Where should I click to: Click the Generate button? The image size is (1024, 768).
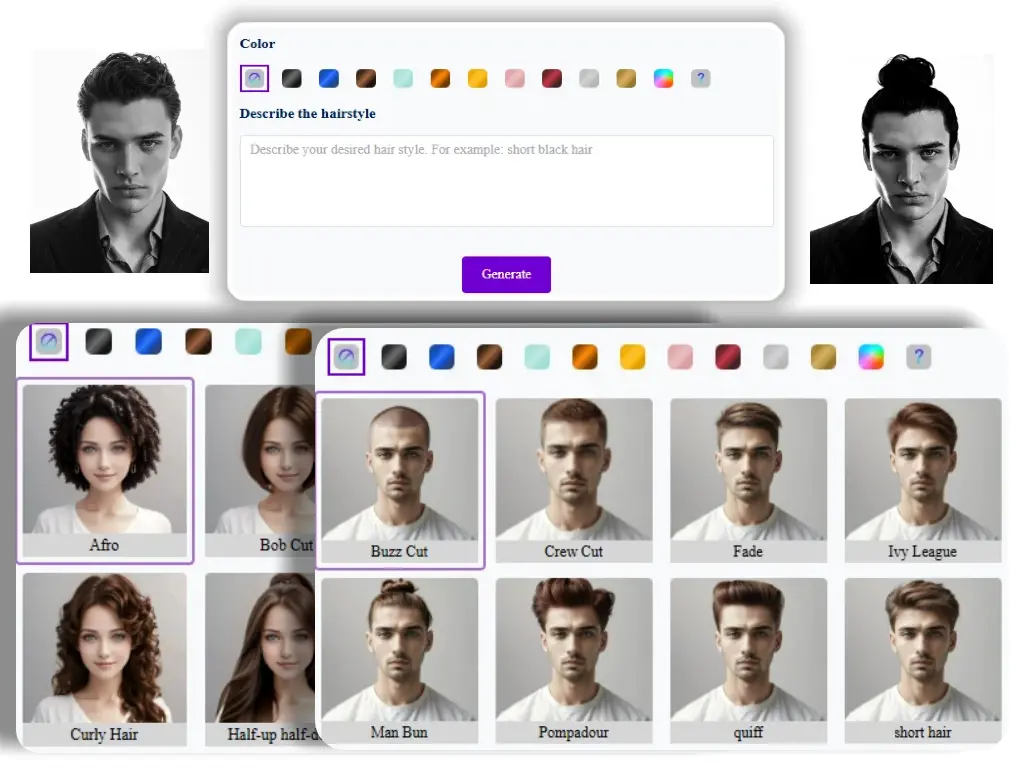click(506, 274)
